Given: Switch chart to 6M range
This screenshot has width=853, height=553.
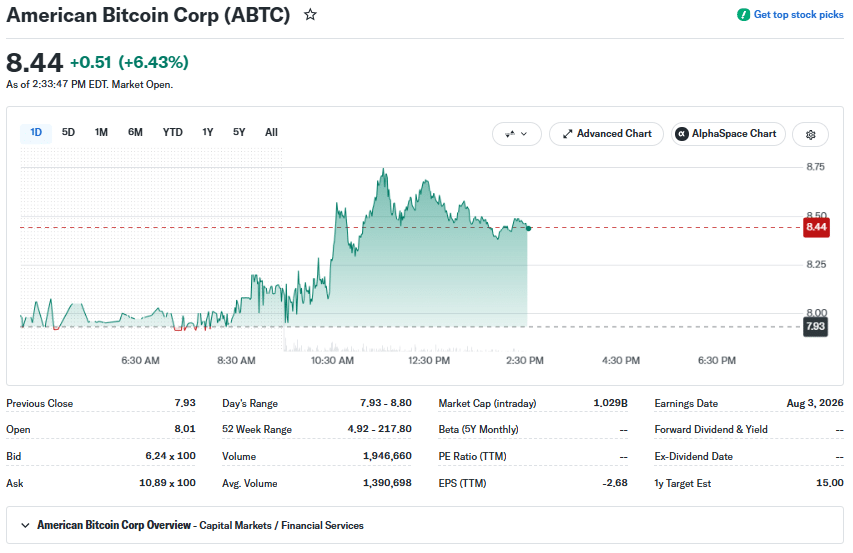Looking at the screenshot, I should pyautogui.click(x=135, y=133).
